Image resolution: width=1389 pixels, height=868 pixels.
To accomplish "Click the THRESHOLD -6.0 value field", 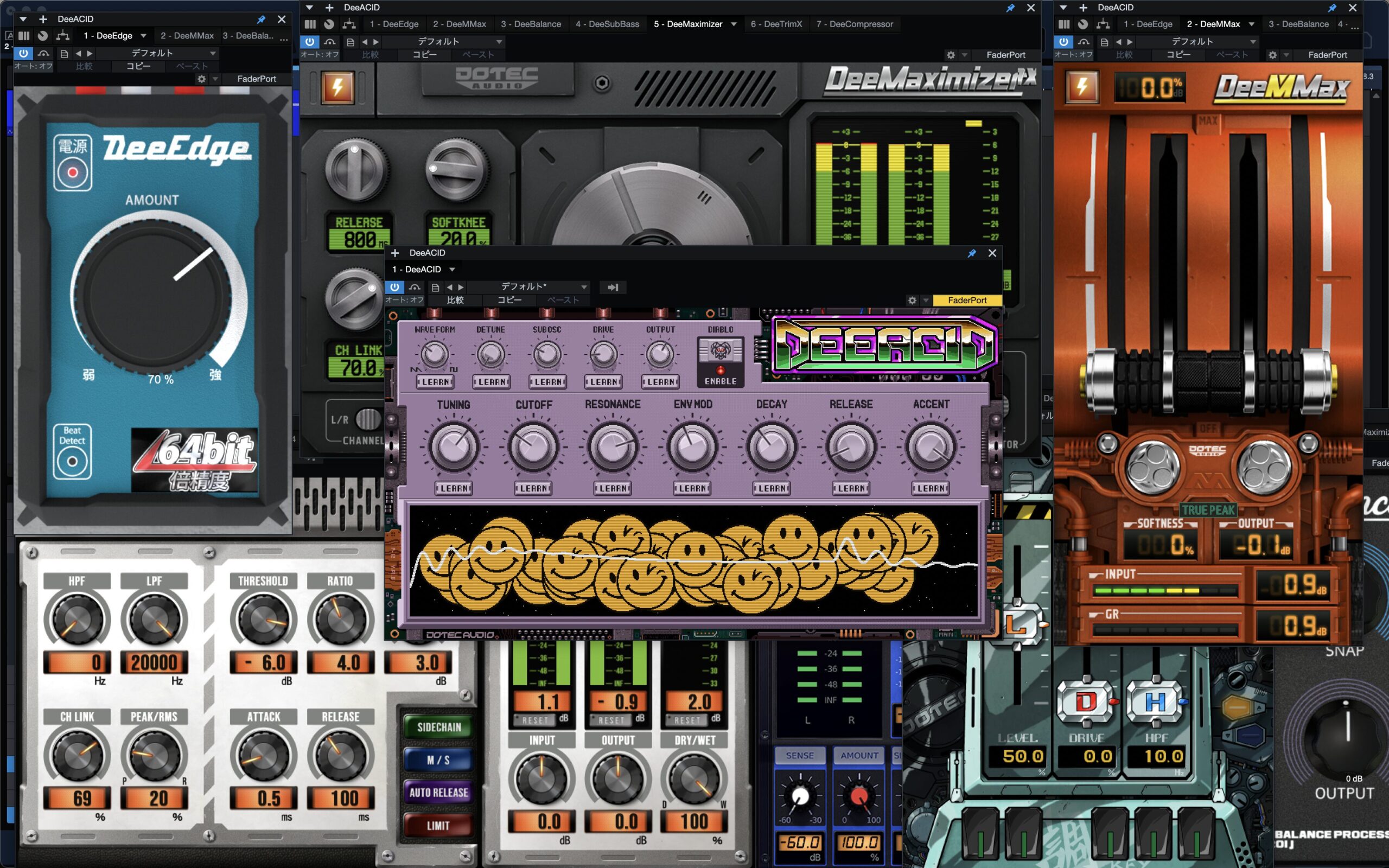I will [264, 662].
